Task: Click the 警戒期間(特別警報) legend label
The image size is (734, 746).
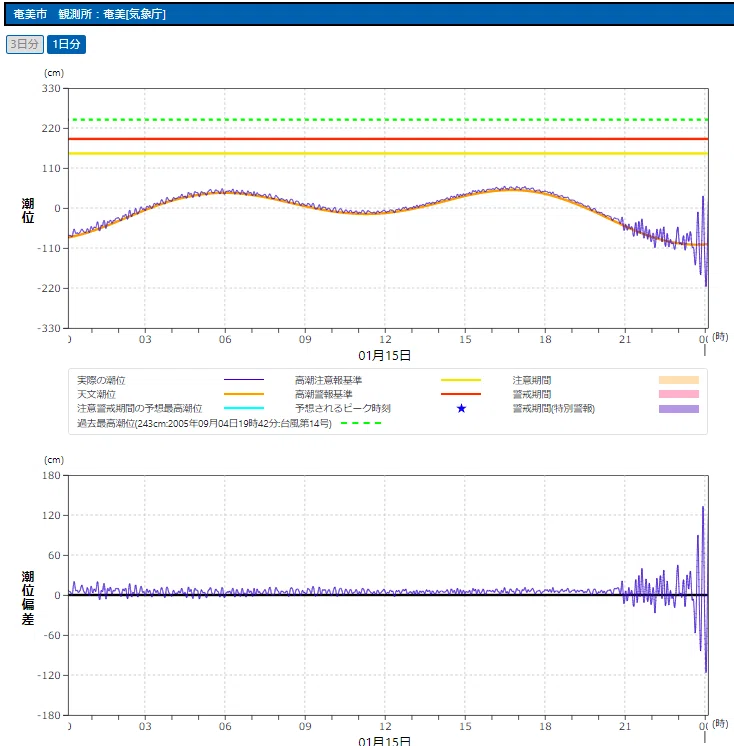Action: 553,408
